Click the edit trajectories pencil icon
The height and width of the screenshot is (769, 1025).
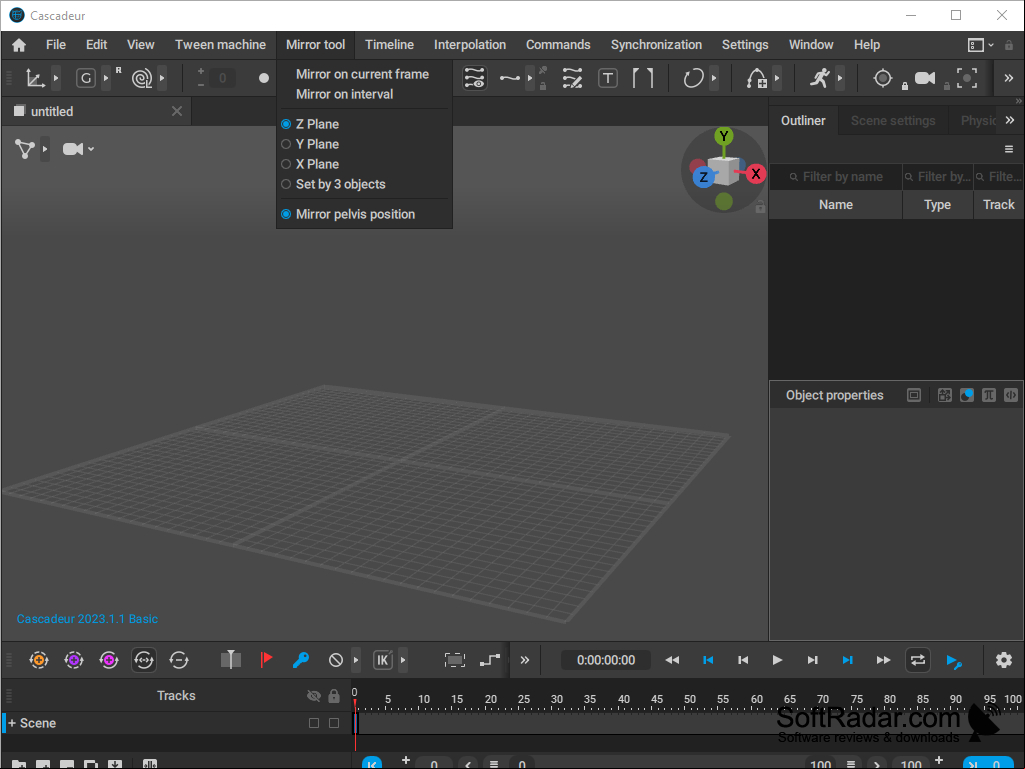[572, 78]
